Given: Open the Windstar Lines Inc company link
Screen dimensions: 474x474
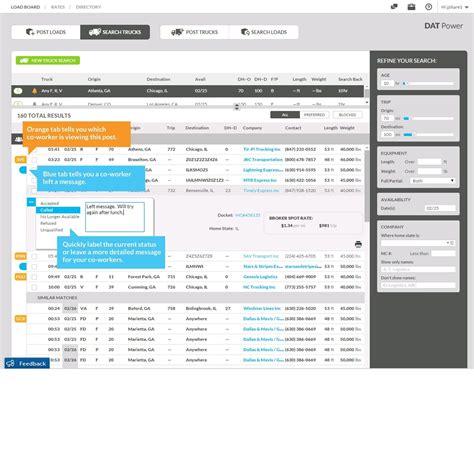Looking at the screenshot, I should tap(263, 308).
